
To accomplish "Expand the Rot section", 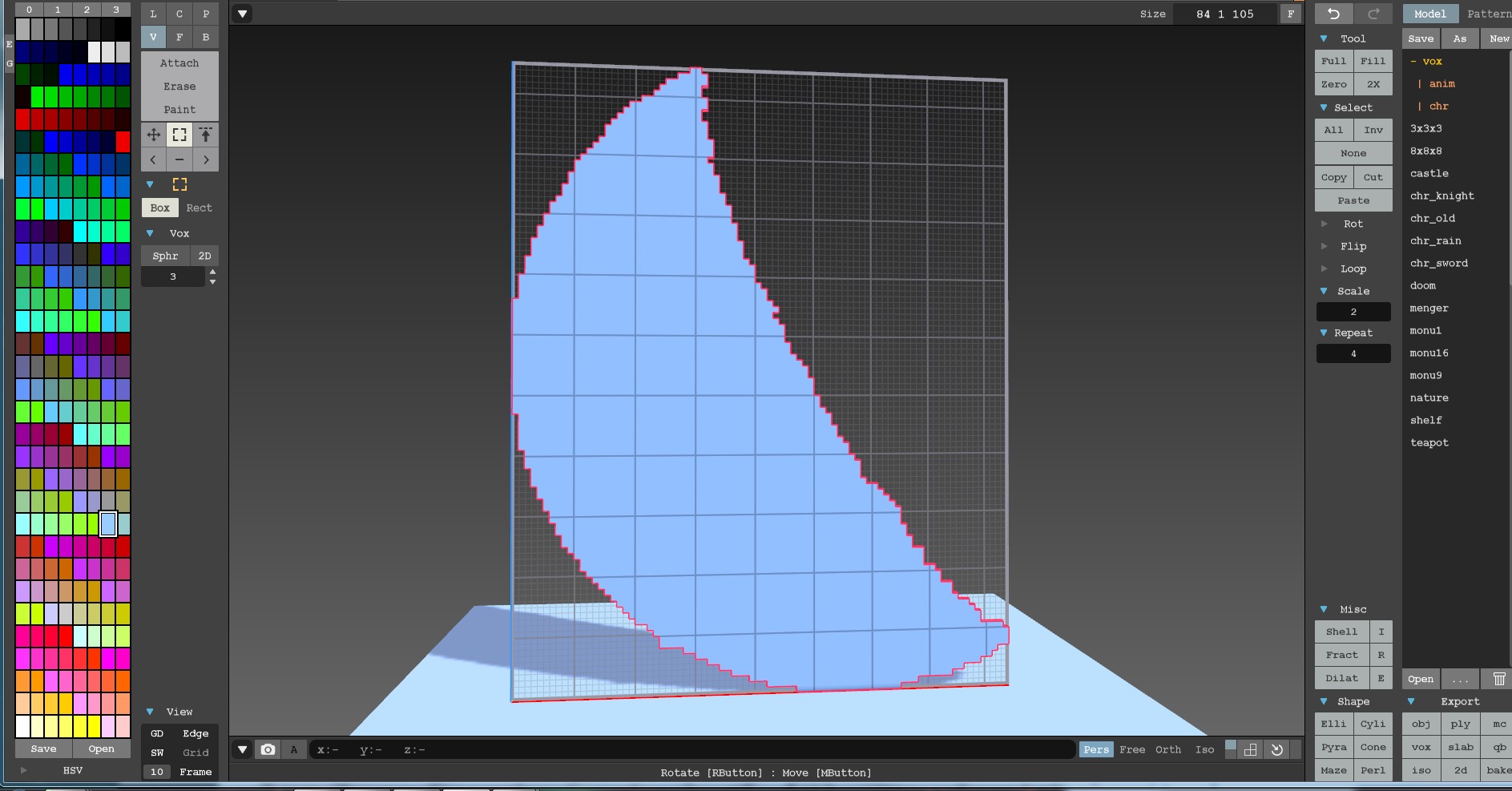I will (x=1324, y=224).
